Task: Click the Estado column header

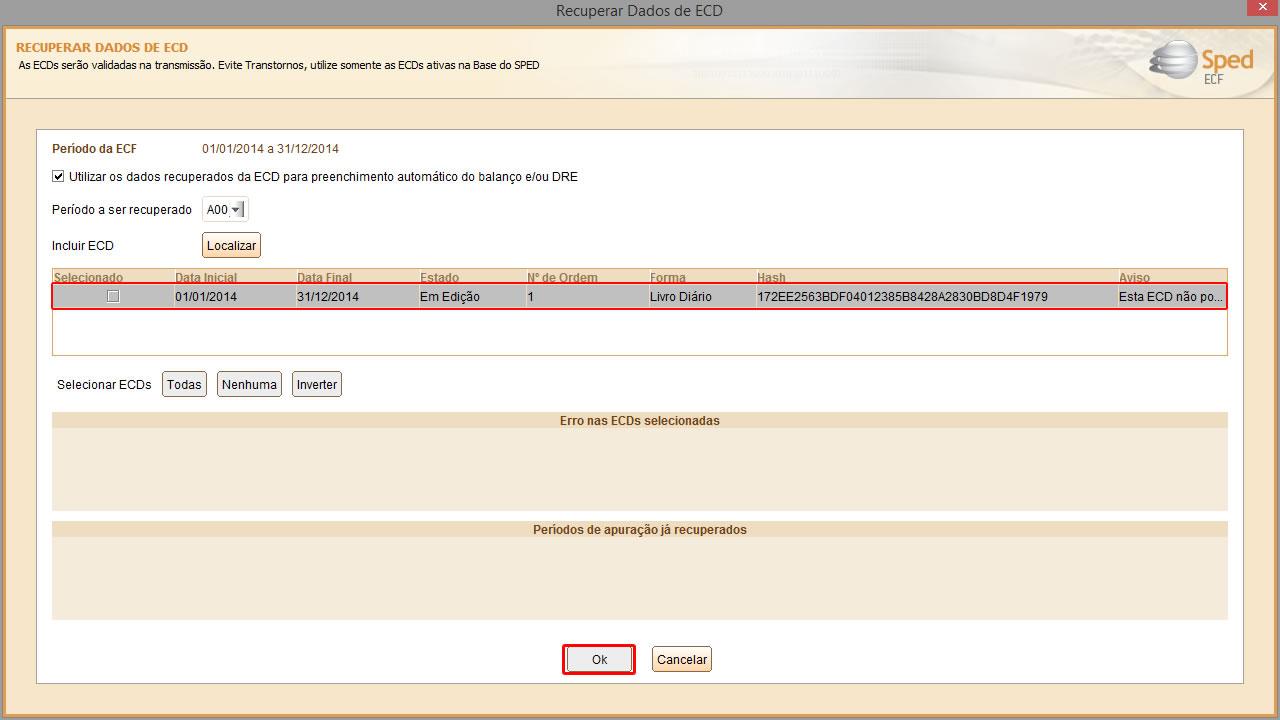Action: coord(472,277)
